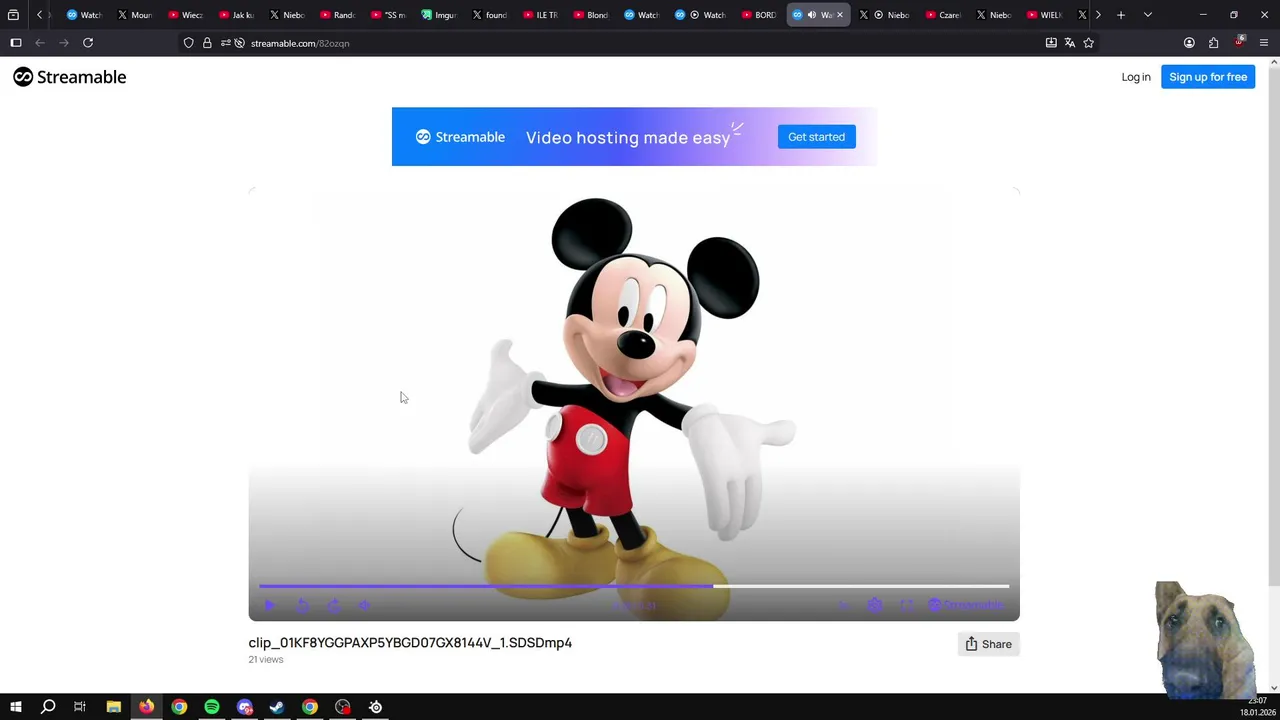The height and width of the screenshot is (720, 1280).
Task: List all tabs with the dropdown arrow
Action: [1147, 15]
